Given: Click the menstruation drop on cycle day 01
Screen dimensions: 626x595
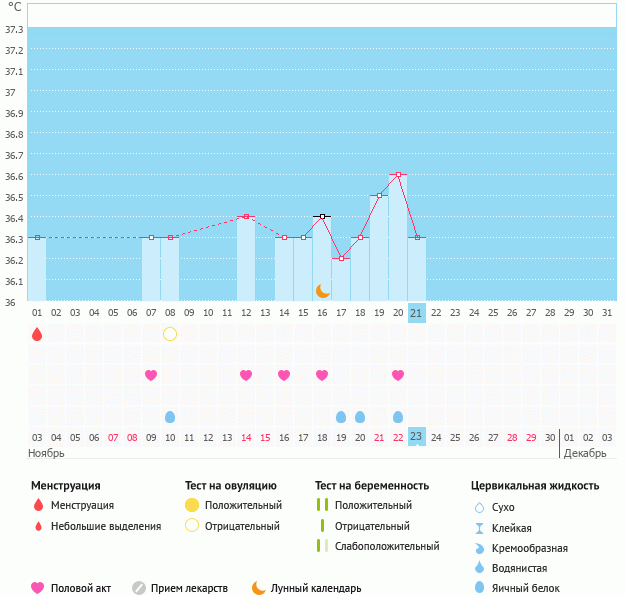Looking at the screenshot, I should [37, 334].
